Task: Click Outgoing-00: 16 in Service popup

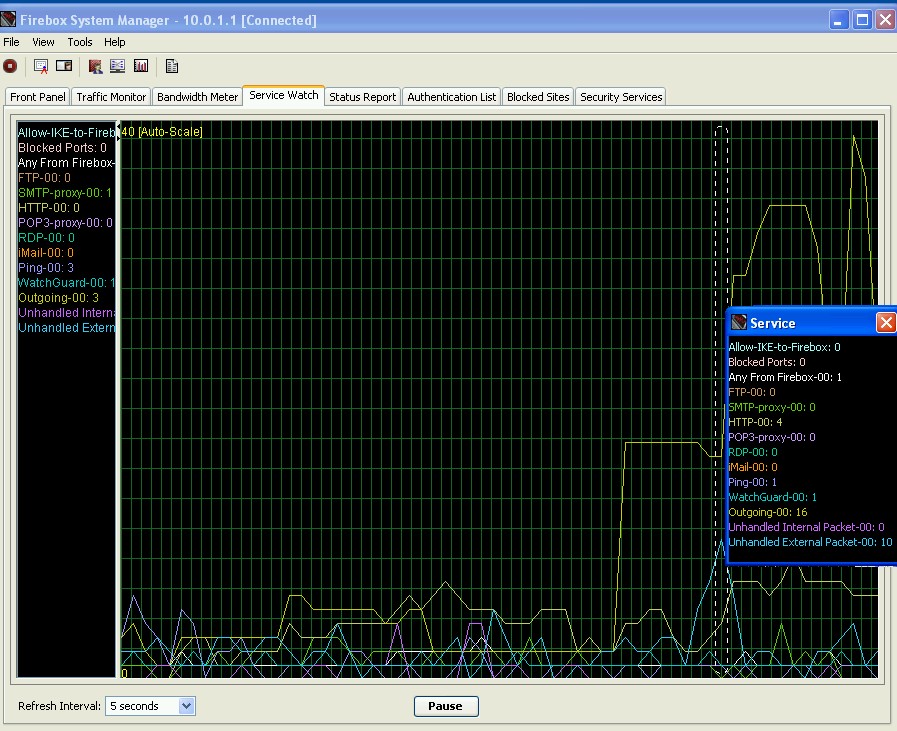Action: pos(768,512)
